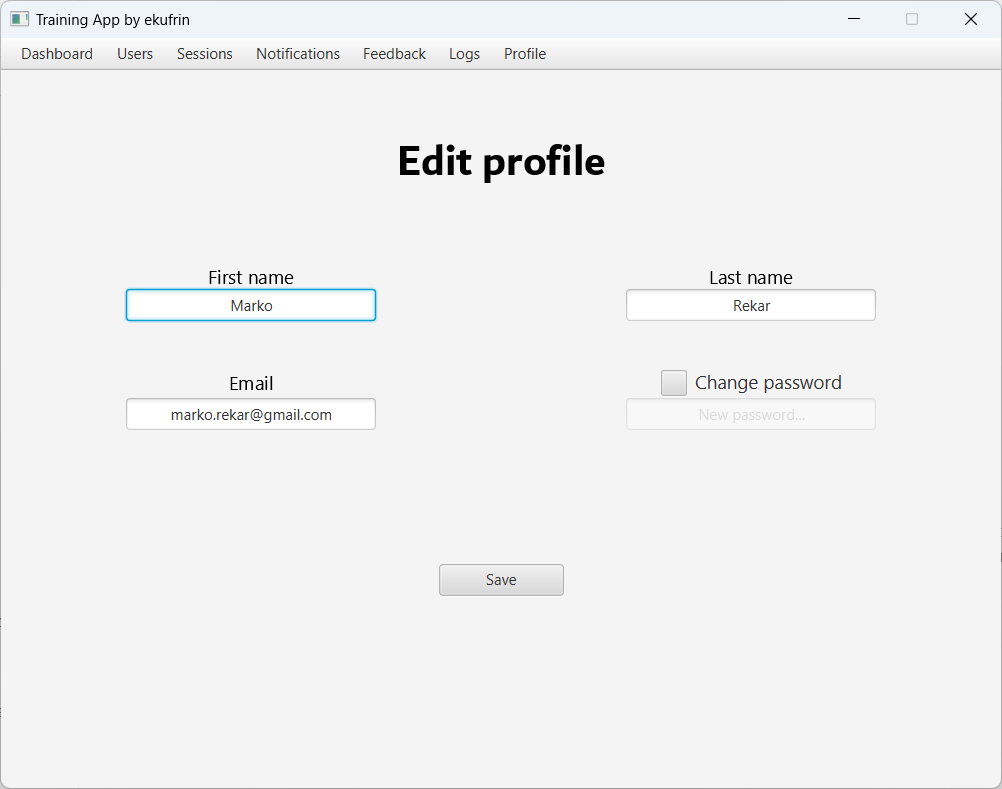This screenshot has height=789, width=1002.
Task: Open the Users menu
Action: click(135, 54)
